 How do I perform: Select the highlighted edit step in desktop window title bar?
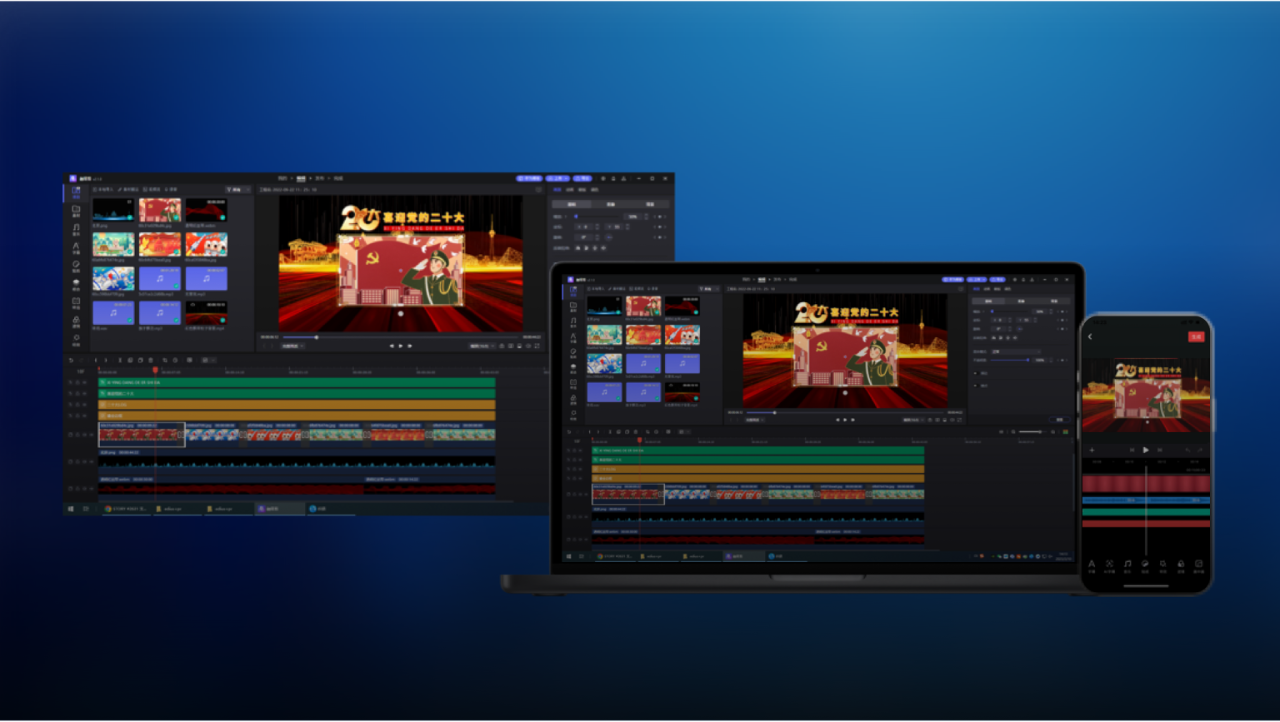tap(301, 179)
